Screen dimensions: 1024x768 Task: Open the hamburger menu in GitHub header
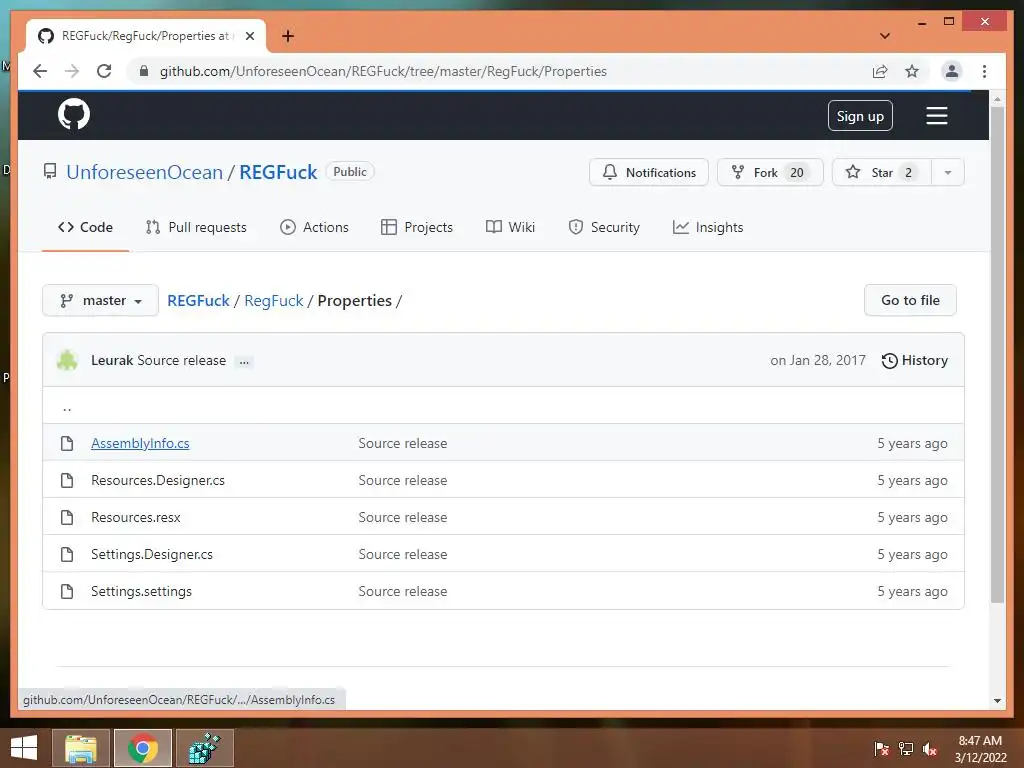936,116
